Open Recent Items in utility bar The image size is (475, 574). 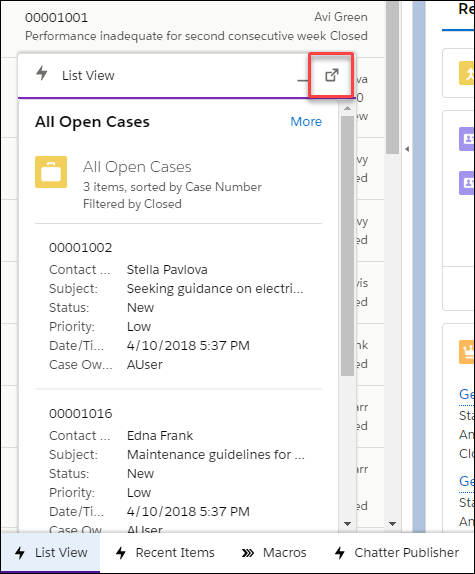(x=165, y=552)
